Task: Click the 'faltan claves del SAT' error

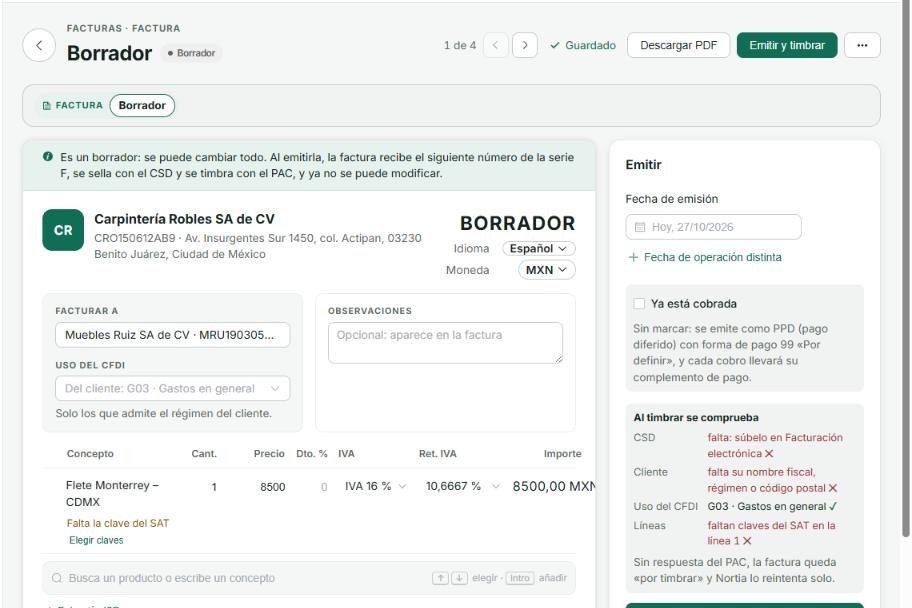Action: coord(771,533)
